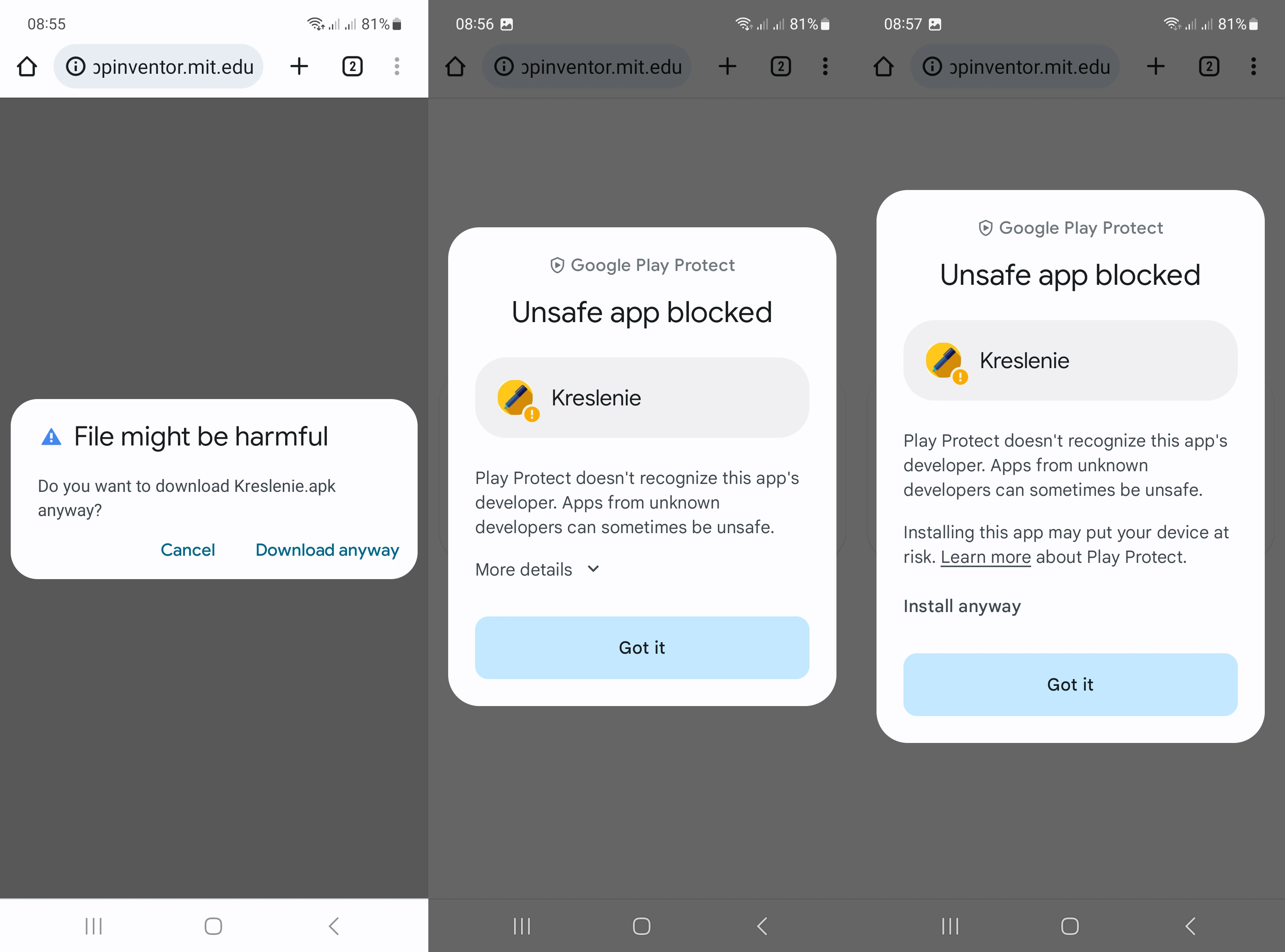Open a new tab in the 08:55 screen
The image size is (1285, 952).
click(x=299, y=66)
